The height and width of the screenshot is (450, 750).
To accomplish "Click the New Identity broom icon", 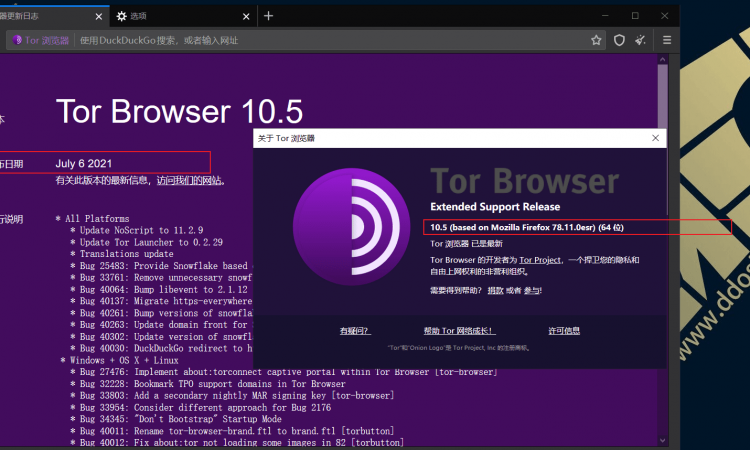I will click(x=640, y=40).
